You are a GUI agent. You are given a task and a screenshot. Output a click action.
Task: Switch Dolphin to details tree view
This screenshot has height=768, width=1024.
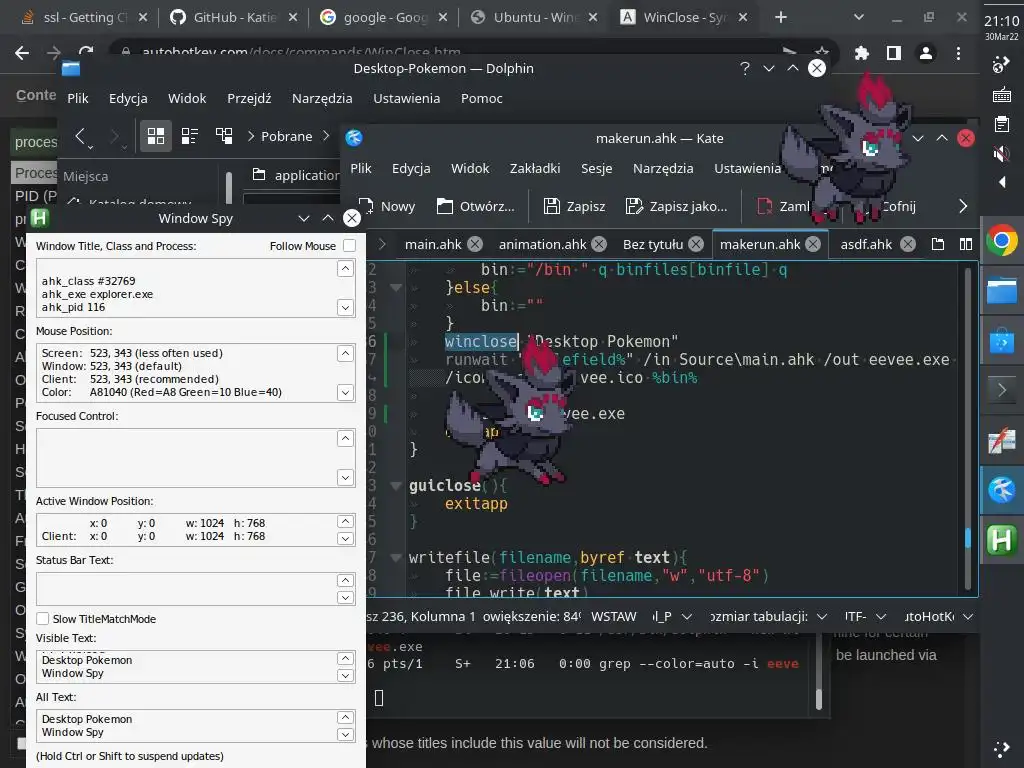[224, 136]
